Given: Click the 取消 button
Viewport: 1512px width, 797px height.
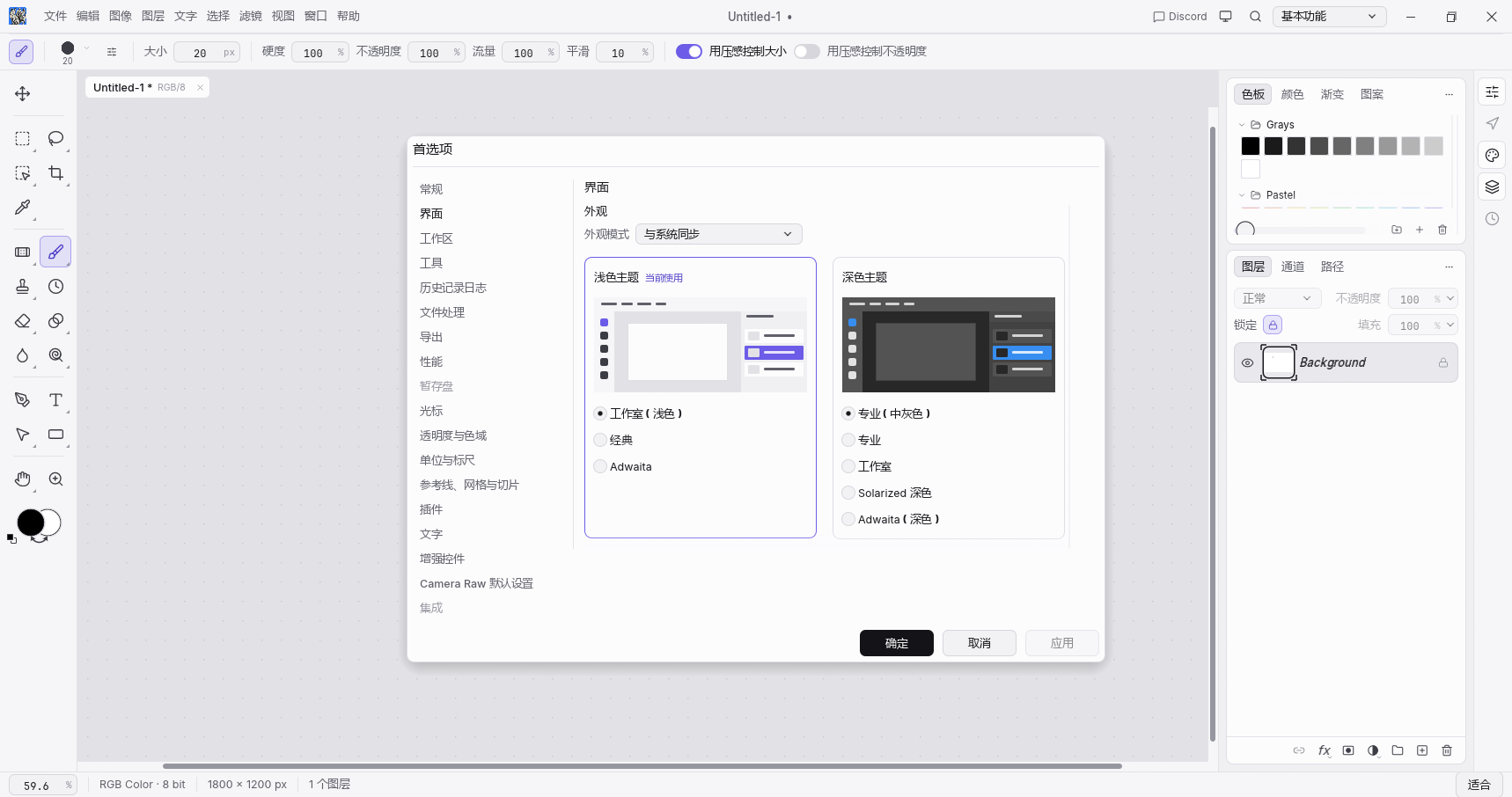Looking at the screenshot, I should pyautogui.click(x=980, y=643).
